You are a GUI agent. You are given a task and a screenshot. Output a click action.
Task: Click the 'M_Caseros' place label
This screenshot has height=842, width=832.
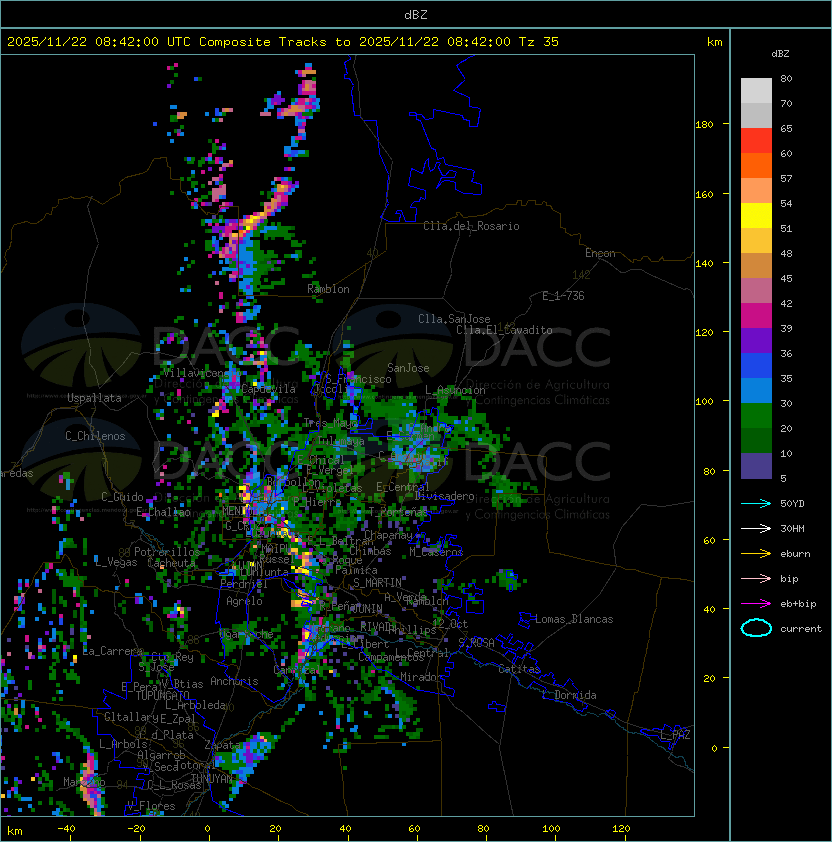pyautogui.click(x=436, y=551)
